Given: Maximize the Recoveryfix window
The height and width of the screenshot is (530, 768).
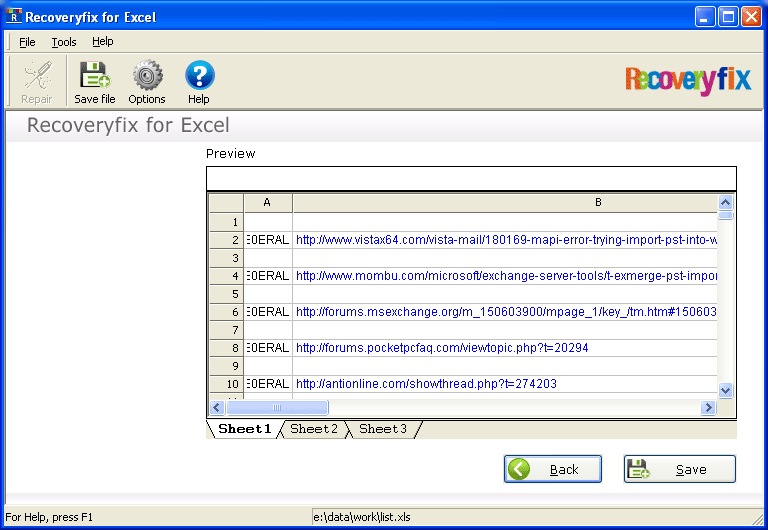Looking at the screenshot, I should point(728,17).
